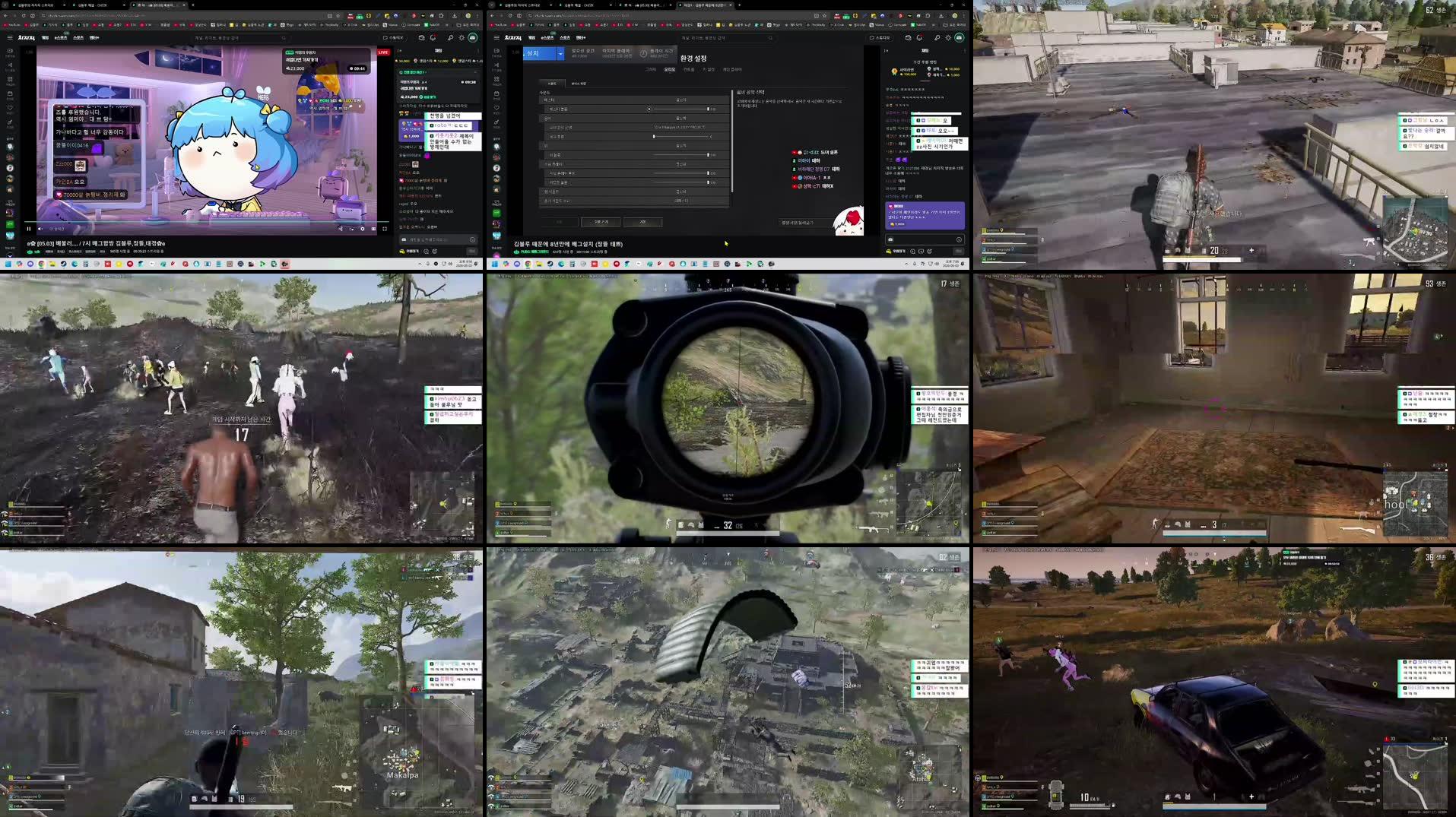The width and height of the screenshot is (1456, 817).
Task: Click the 93 생존 counter in the middle-right view
Action: coord(1436,283)
